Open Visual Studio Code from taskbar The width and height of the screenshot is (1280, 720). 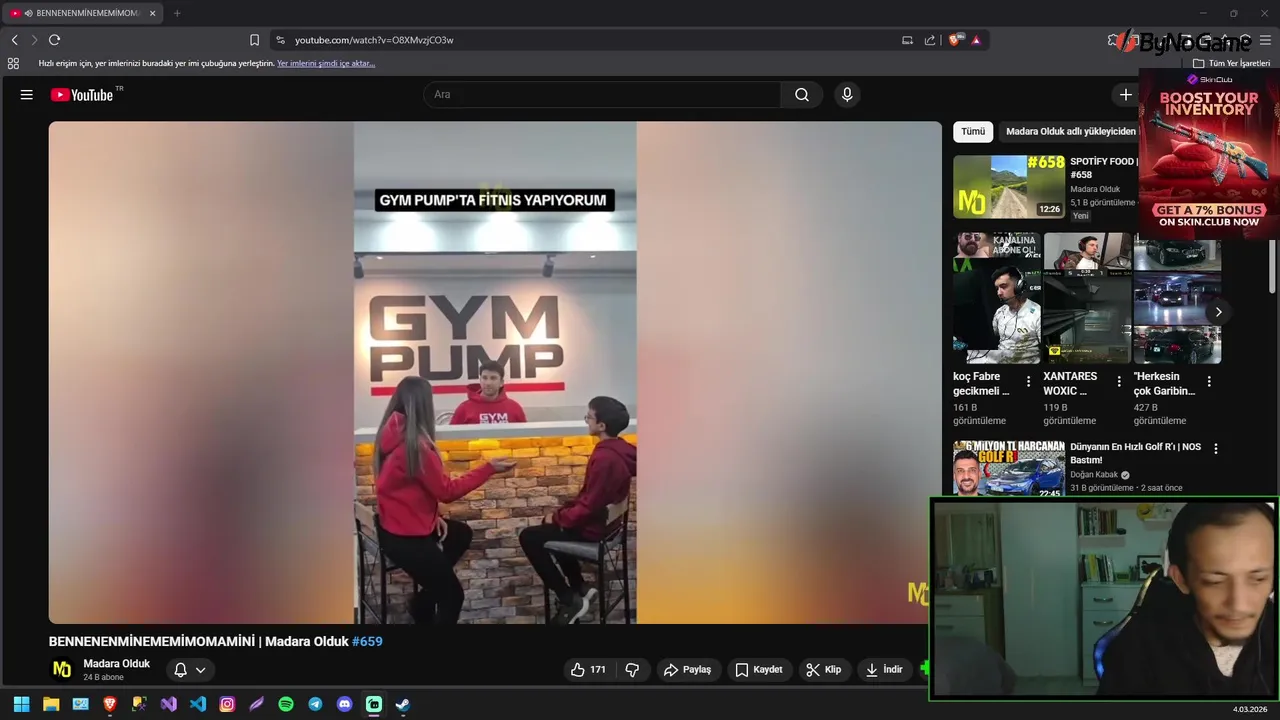[x=198, y=704]
